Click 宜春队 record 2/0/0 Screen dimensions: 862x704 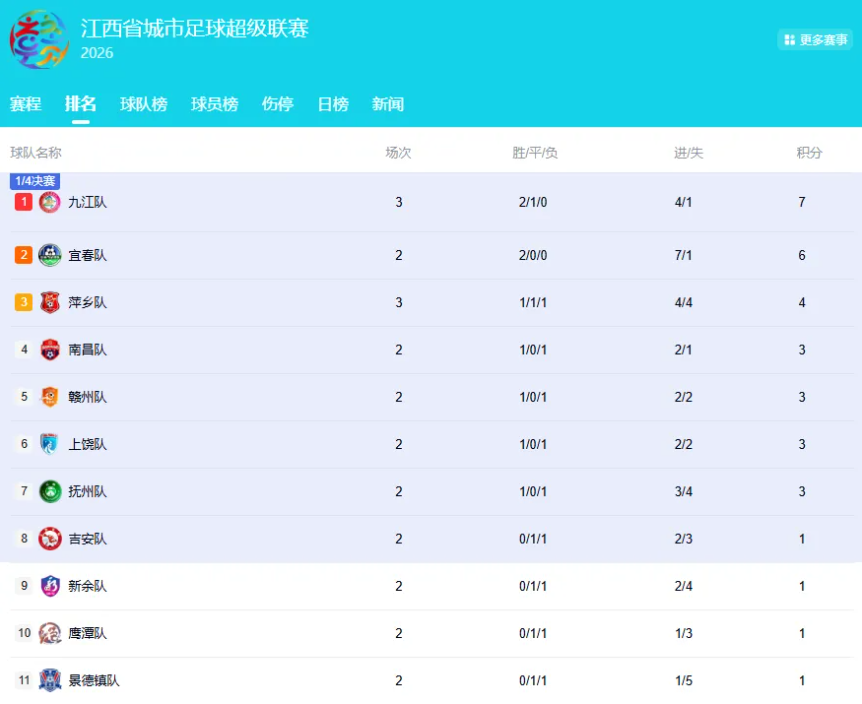[533, 255]
